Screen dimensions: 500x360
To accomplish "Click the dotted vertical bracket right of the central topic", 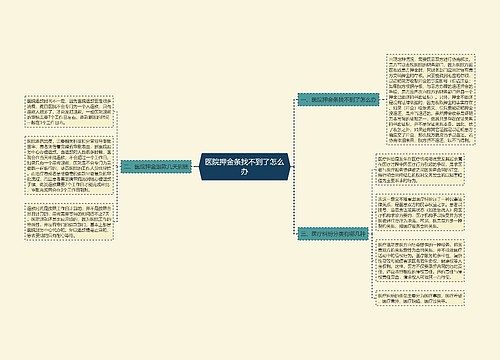I will coord(294,167).
